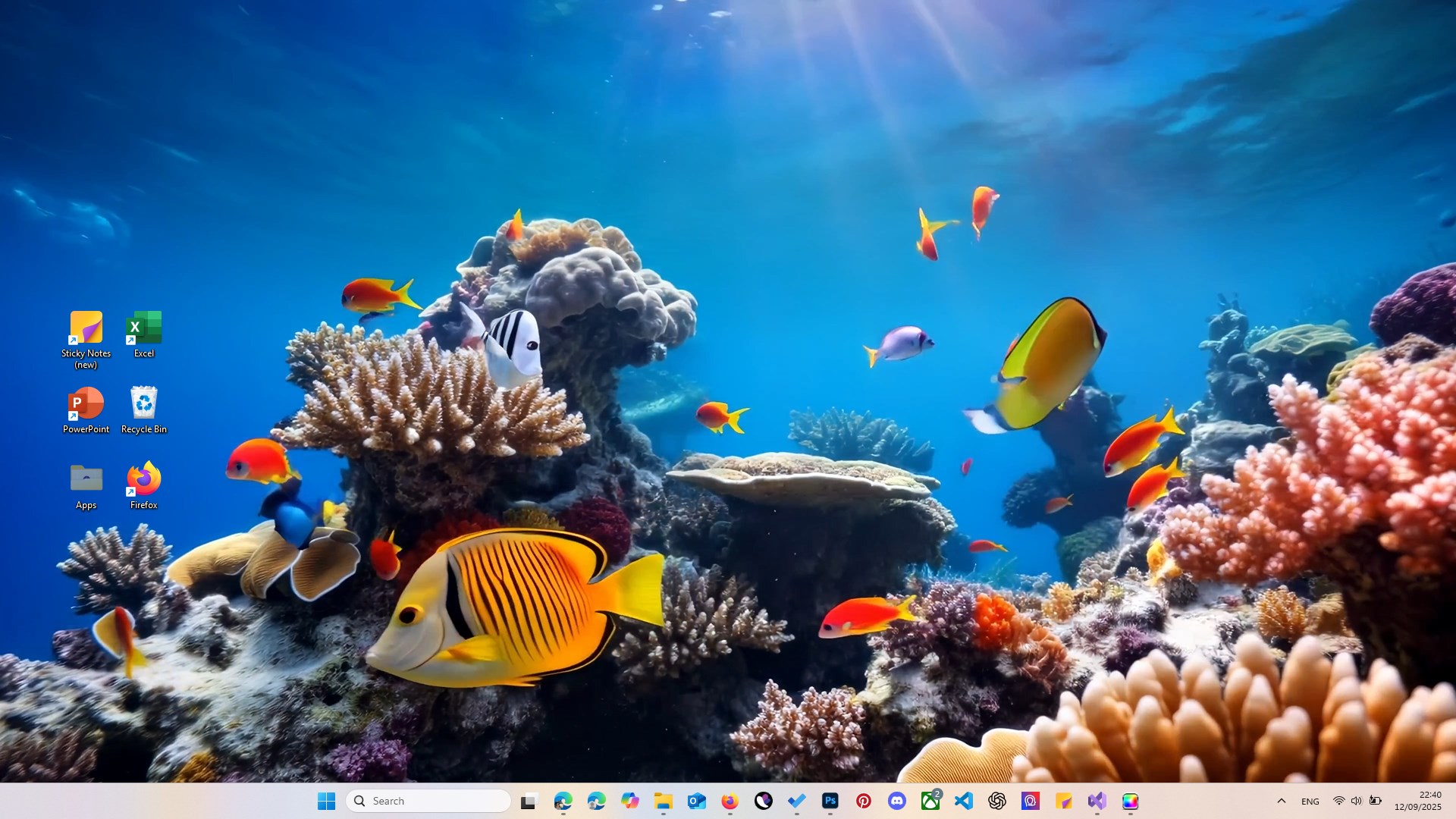Launch Microsoft Copilot from the taskbar
Image resolution: width=1456 pixels, height=819 pixels.
point(630,801)
